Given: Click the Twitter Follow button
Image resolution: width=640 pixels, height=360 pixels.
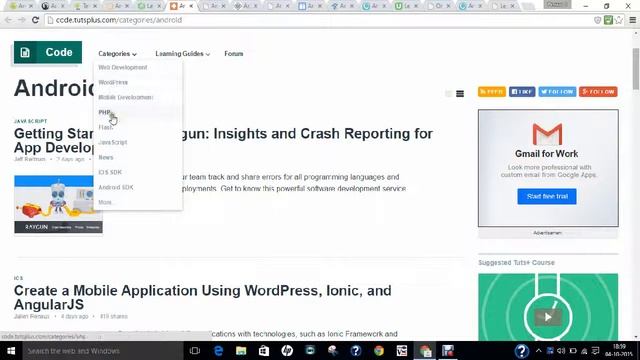Looking at the screenshot, I should coord(557,92).
